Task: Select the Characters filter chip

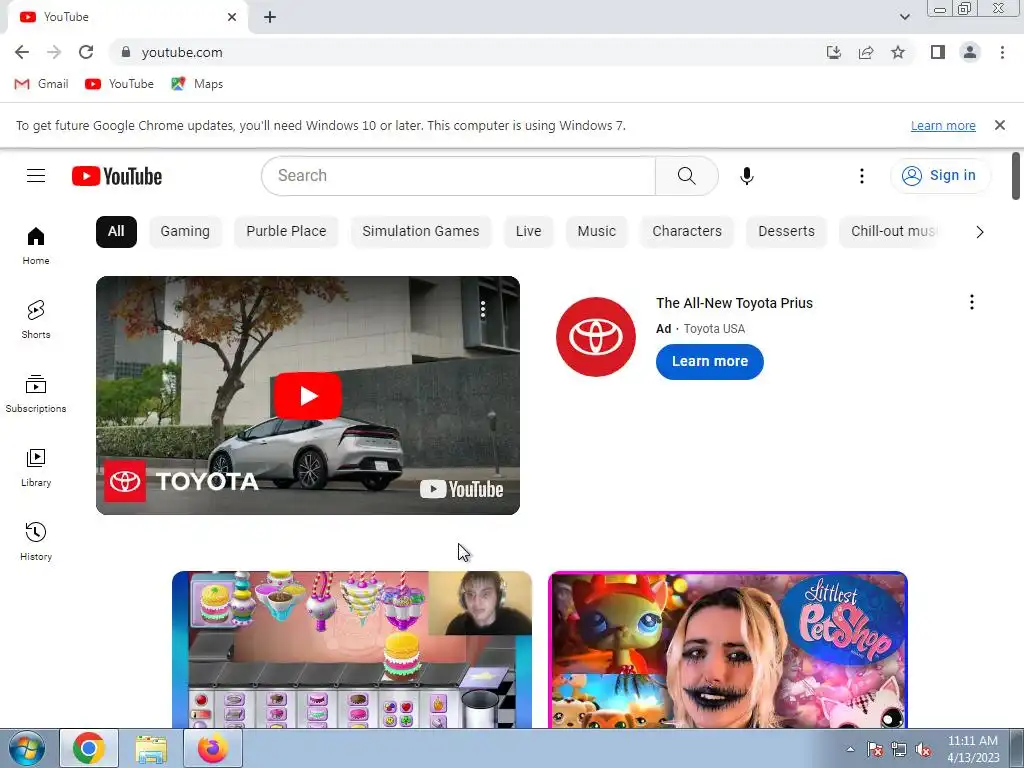Action: click(x=687, y=232)
